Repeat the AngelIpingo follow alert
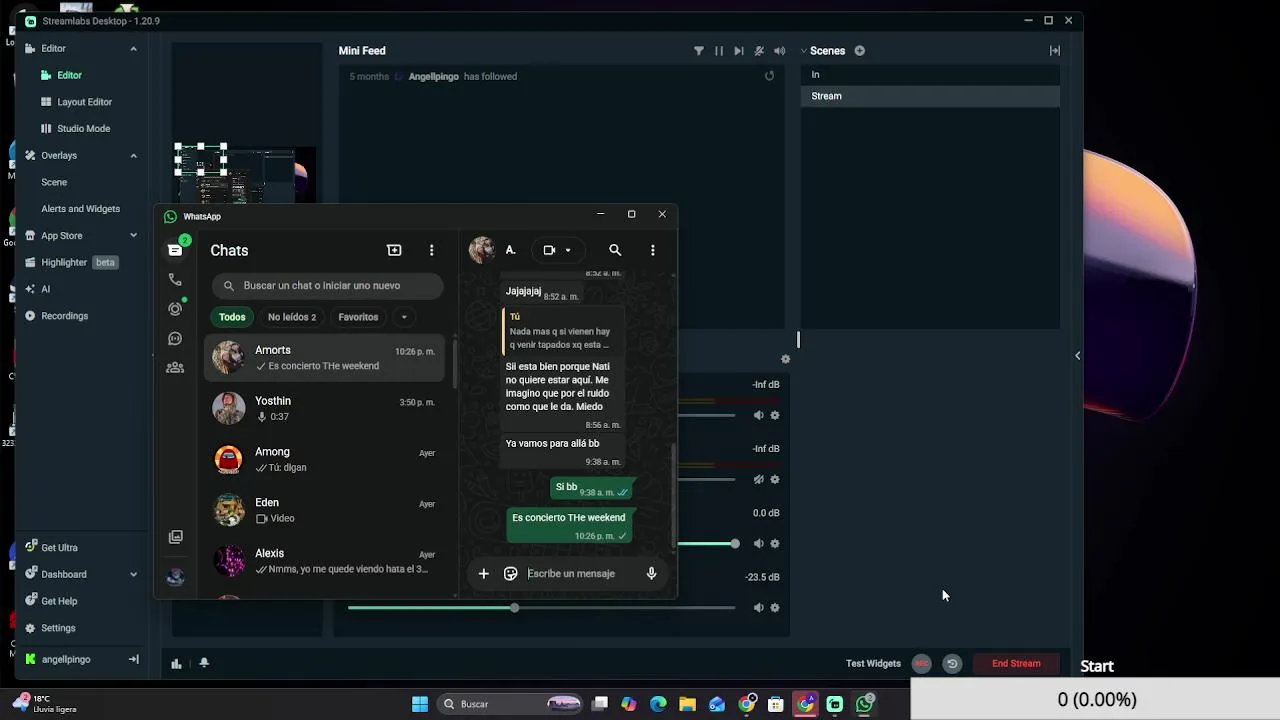This screenshot has width=1280, height=720. (x=769, y=76)
